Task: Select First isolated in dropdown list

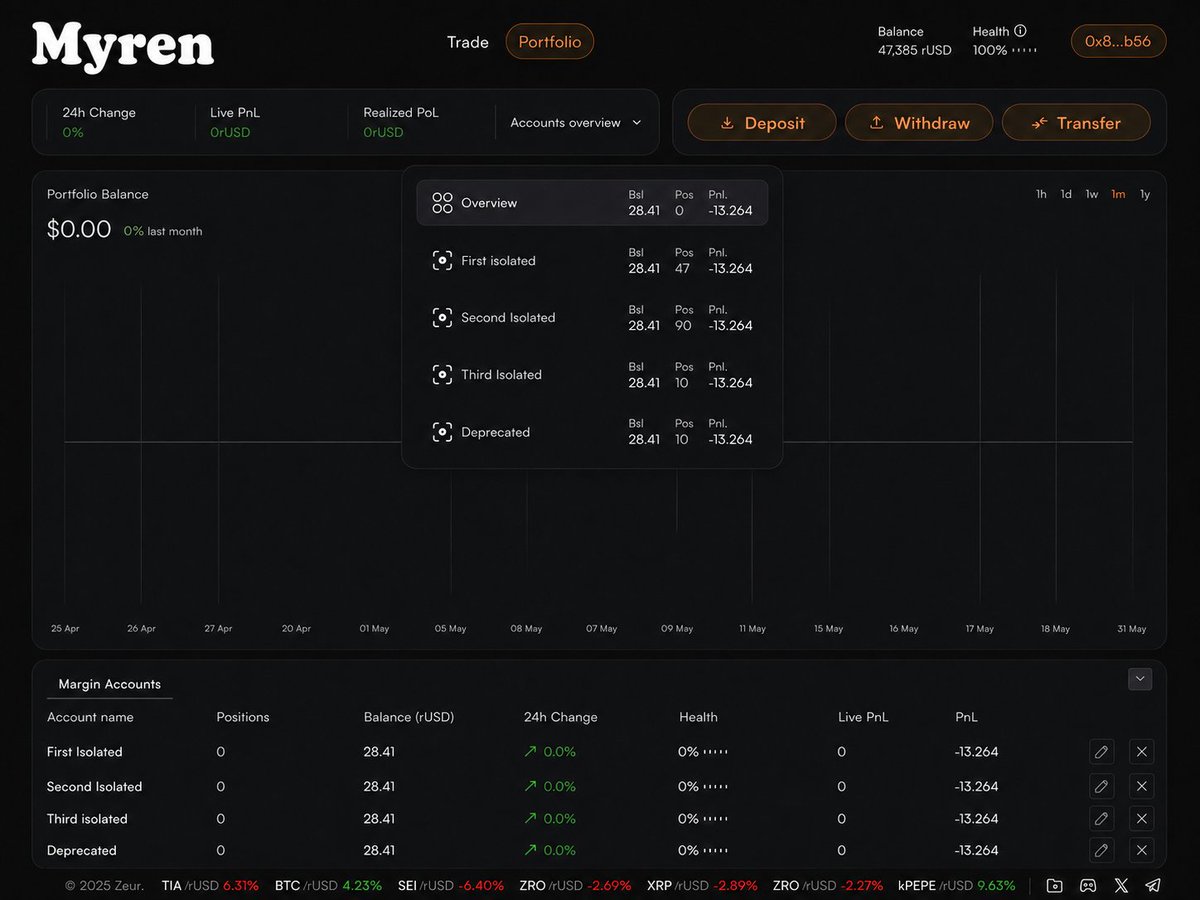Action: [592, 260]
